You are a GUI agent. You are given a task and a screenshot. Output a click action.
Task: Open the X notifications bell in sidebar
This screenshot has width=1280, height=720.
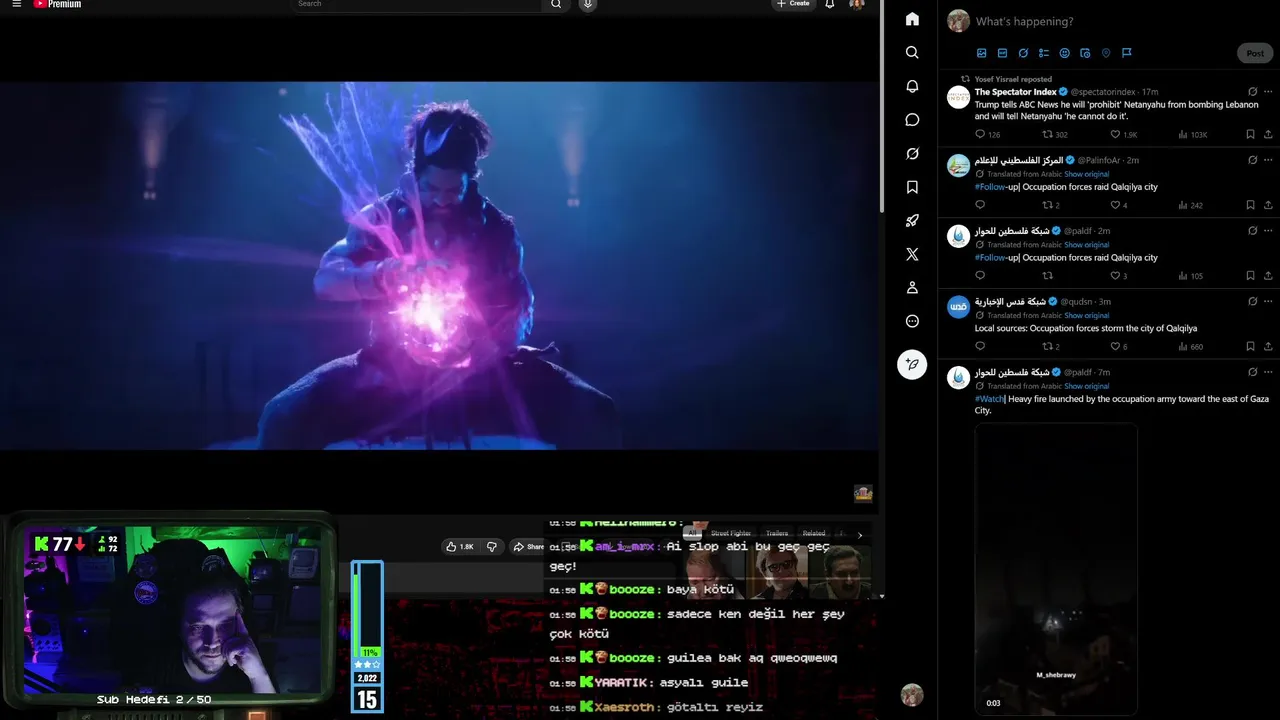[912, 86]
